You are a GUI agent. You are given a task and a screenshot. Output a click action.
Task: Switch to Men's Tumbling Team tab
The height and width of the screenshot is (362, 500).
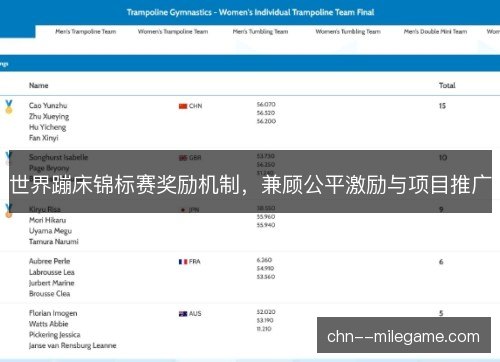coord(260,32)
